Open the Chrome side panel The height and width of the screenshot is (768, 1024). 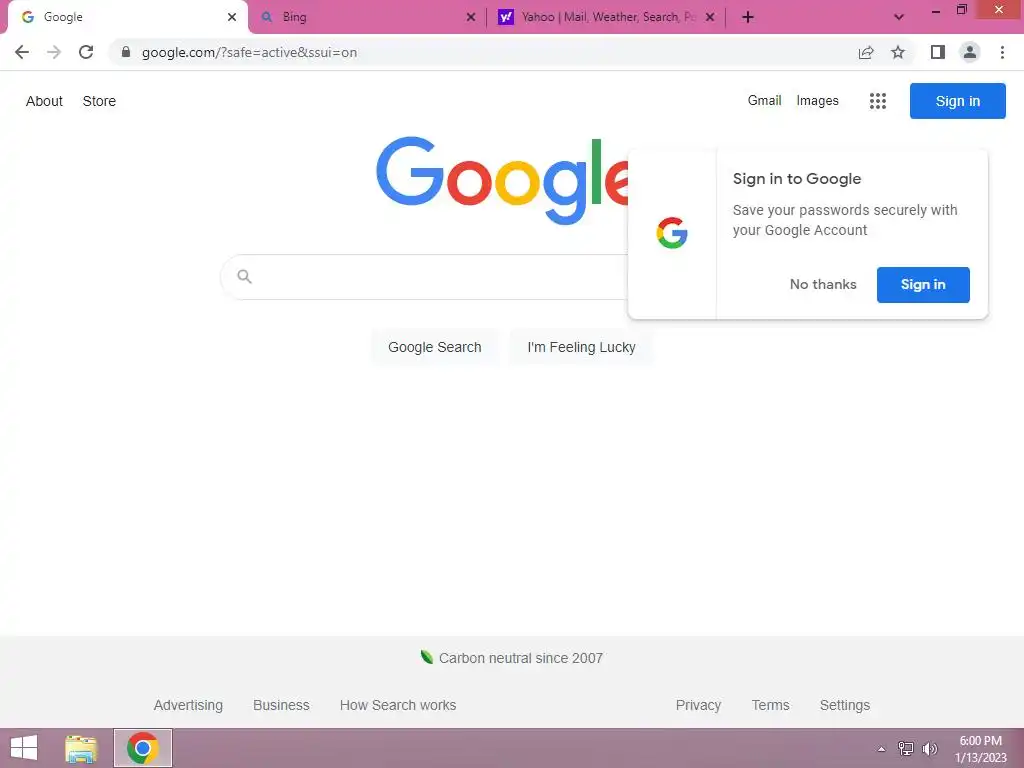pos(938,52)
